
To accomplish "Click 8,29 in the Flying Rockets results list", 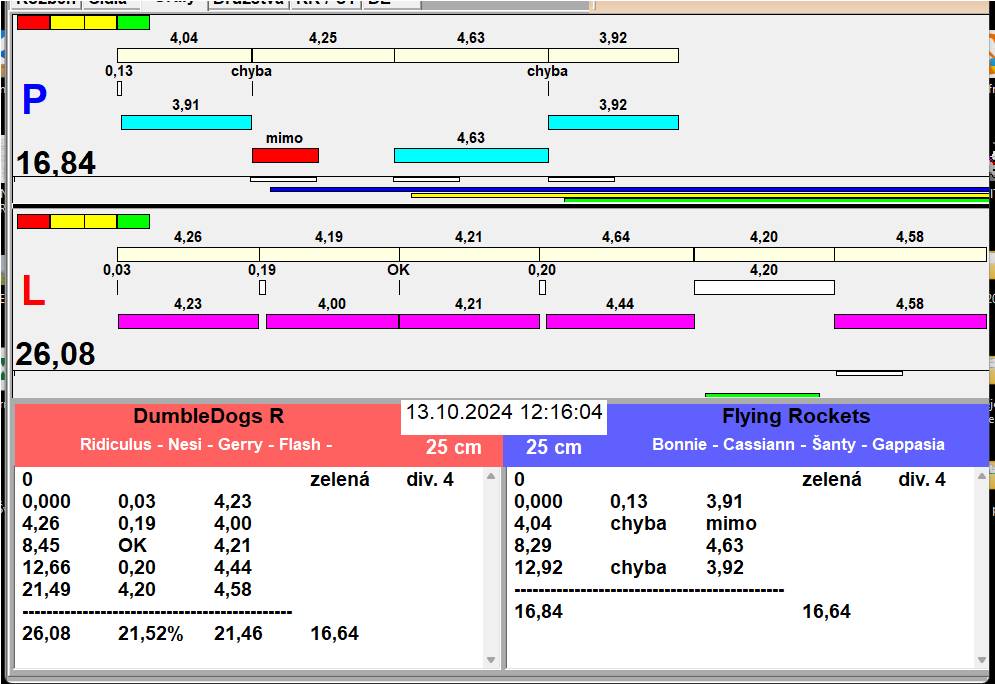I will [533, 546].
